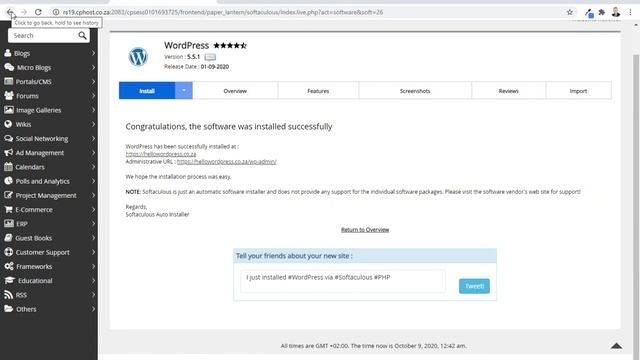Click the Return to Overview link

(365, 229)
